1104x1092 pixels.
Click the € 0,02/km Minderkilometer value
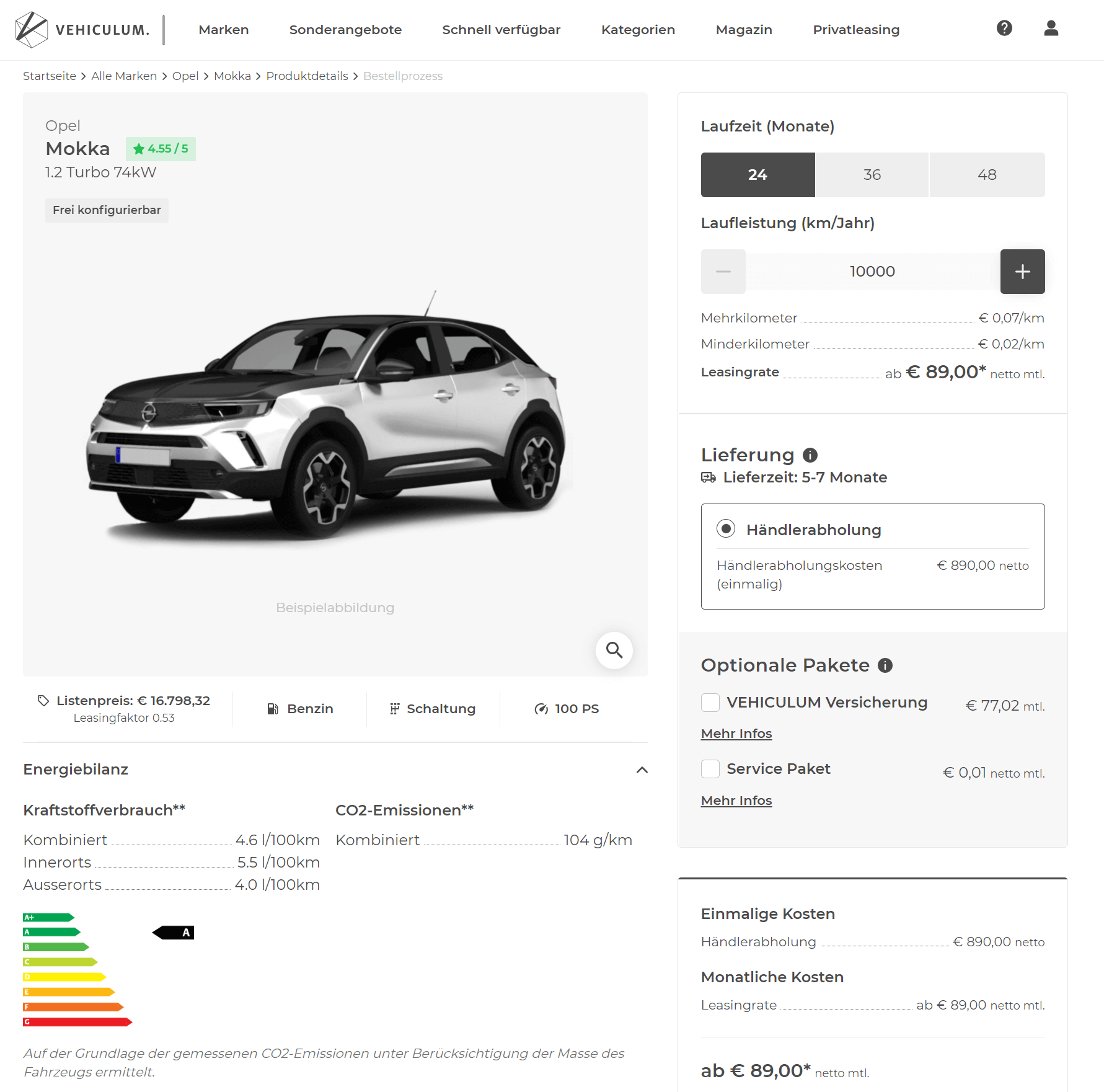(1012, 344)
